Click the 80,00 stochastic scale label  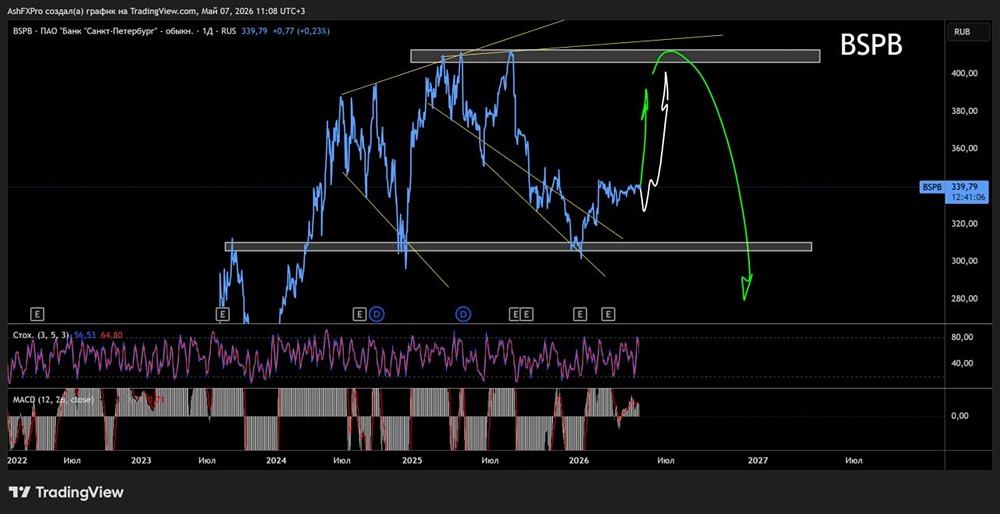964,337
